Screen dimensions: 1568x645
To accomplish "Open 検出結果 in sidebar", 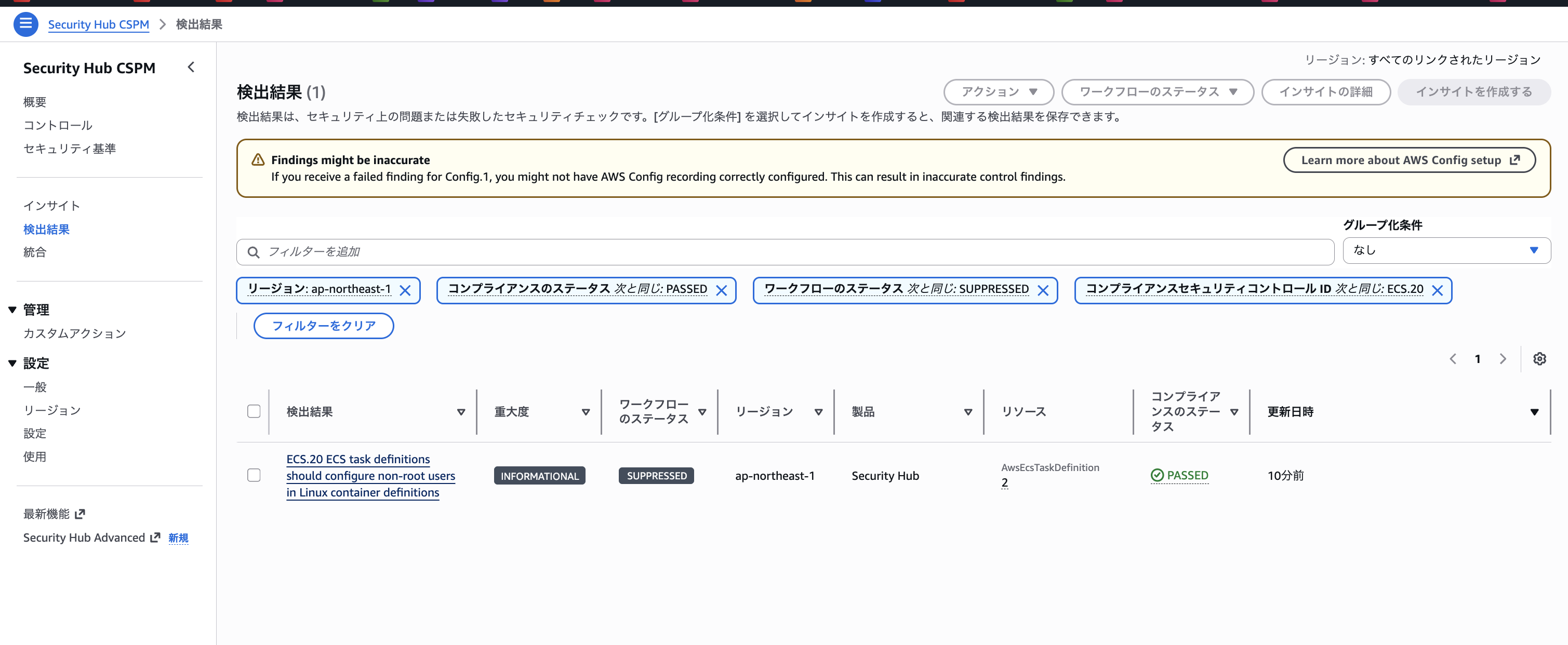I will (x=46, y=230).
